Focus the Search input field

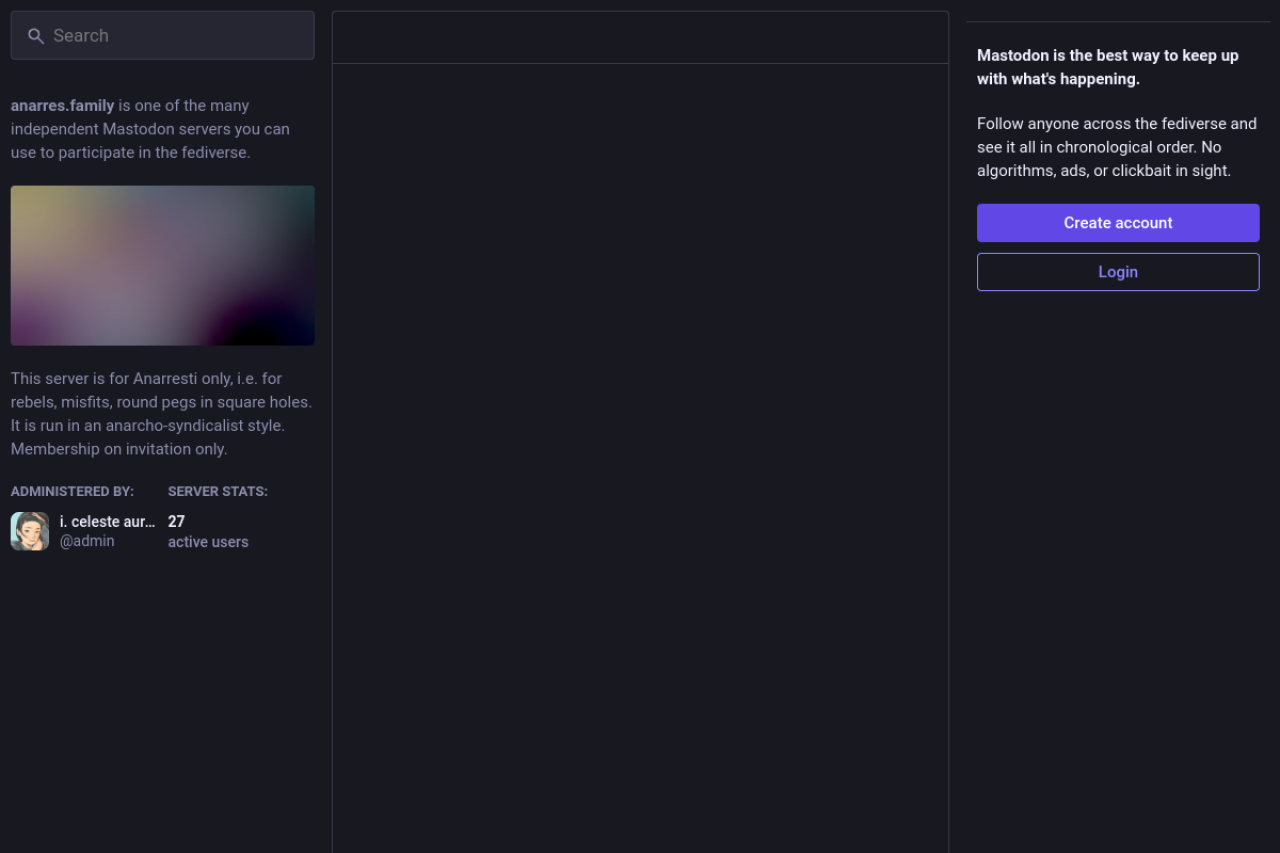pos(175,36)
